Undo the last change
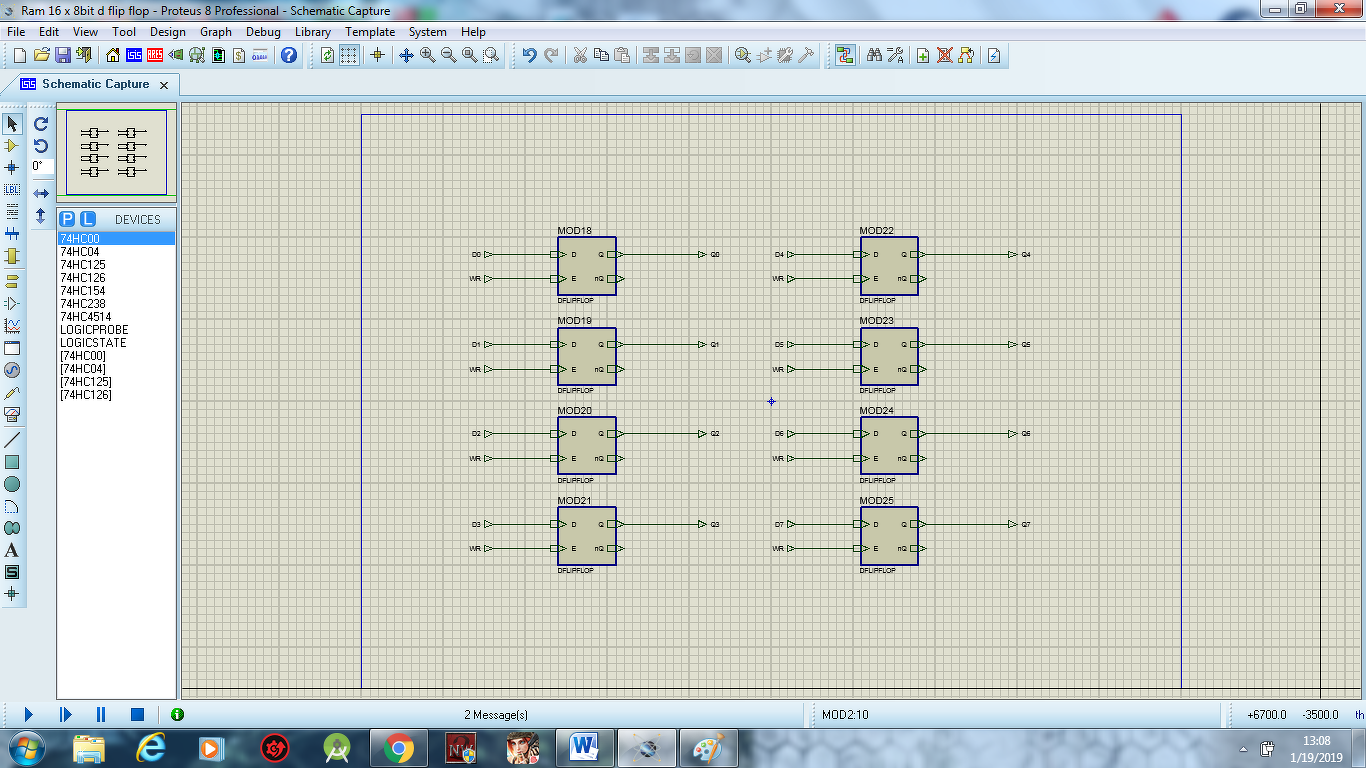The image size is (1366, 768). click(529, 55)
